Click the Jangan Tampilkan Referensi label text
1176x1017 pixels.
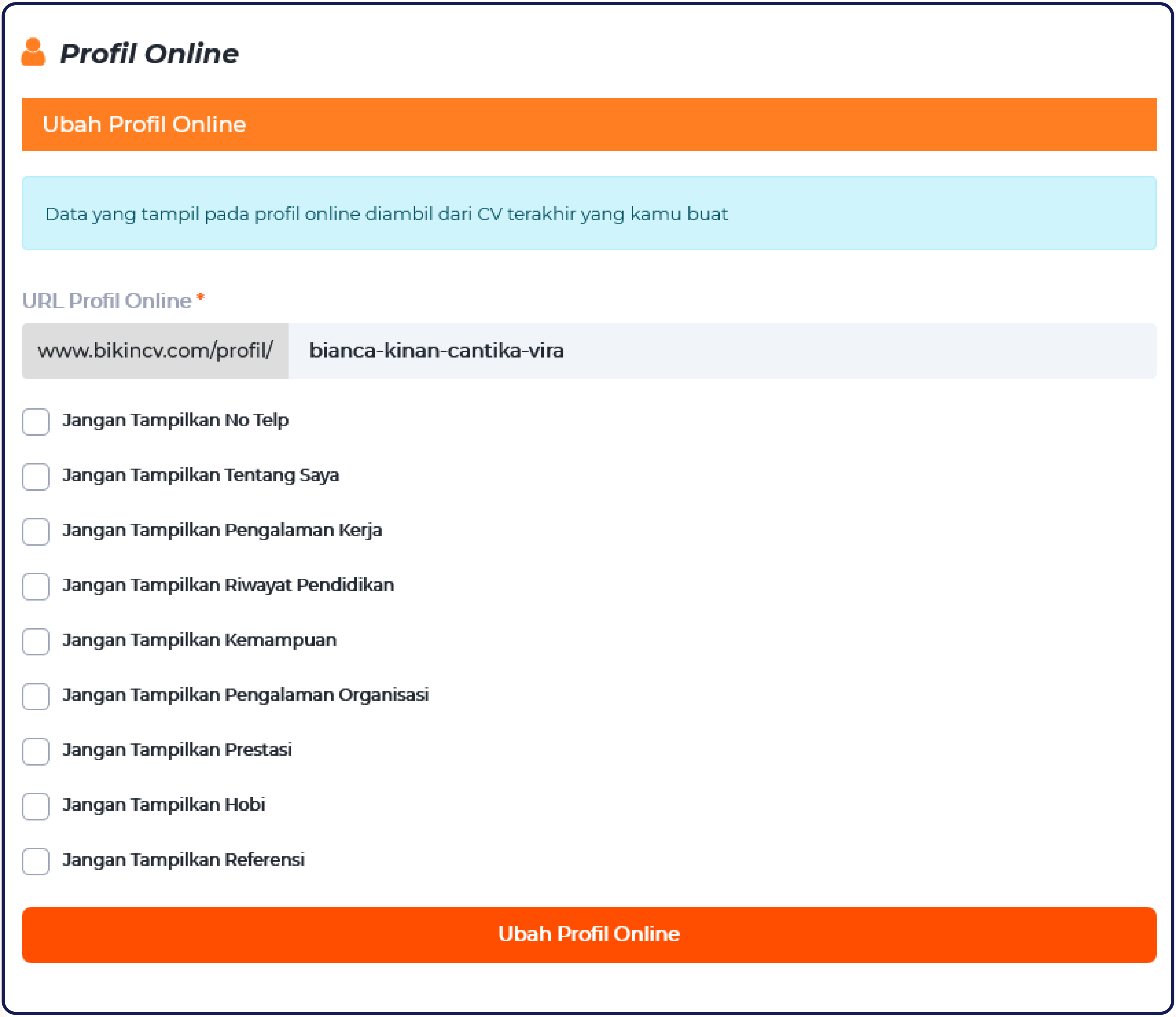[183, 860]
